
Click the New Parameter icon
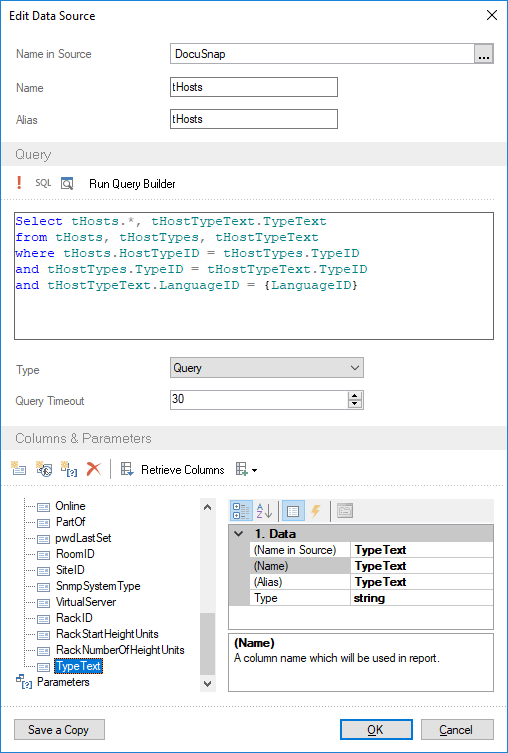point(69,469)
